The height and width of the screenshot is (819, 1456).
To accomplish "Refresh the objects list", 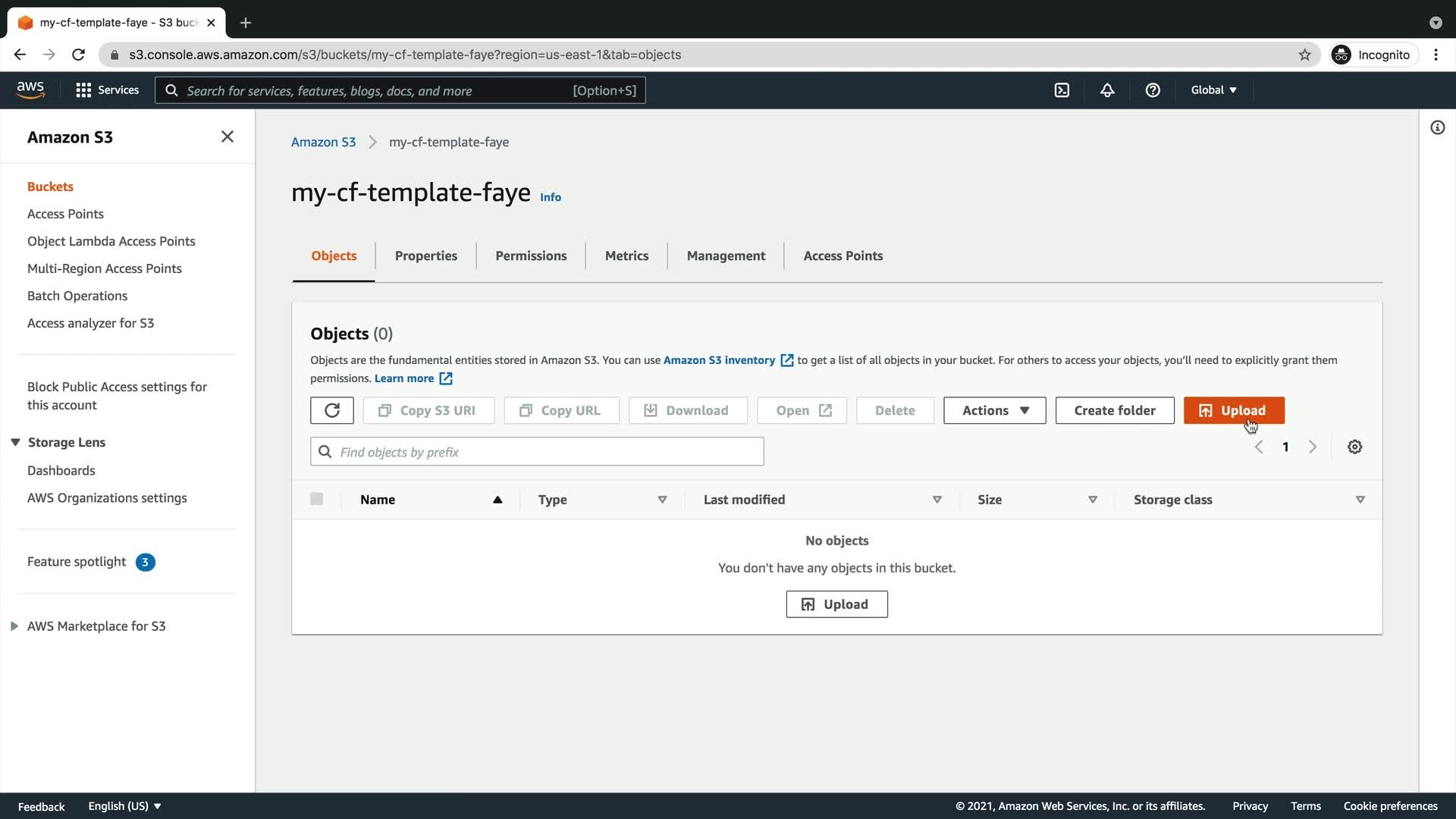I will click(332, 410).
